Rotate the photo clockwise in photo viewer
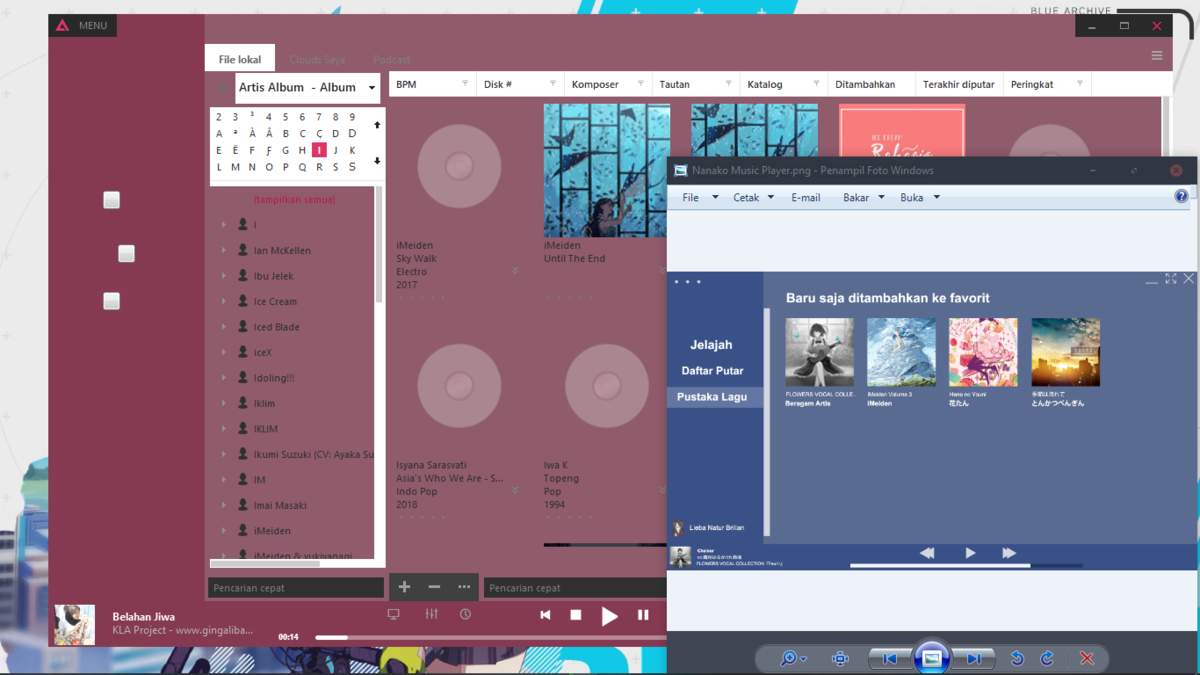Viewport: 1200px width, 675px height. (1046, 658)
